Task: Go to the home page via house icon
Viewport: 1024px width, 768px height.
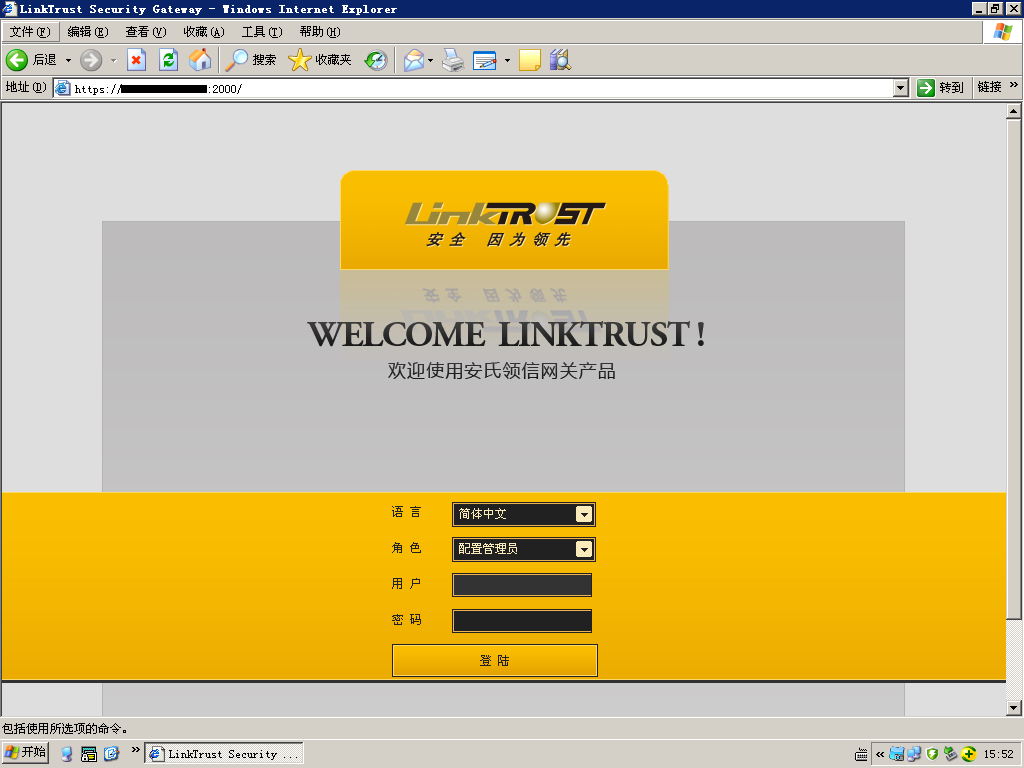Action: tap(200, 60)
